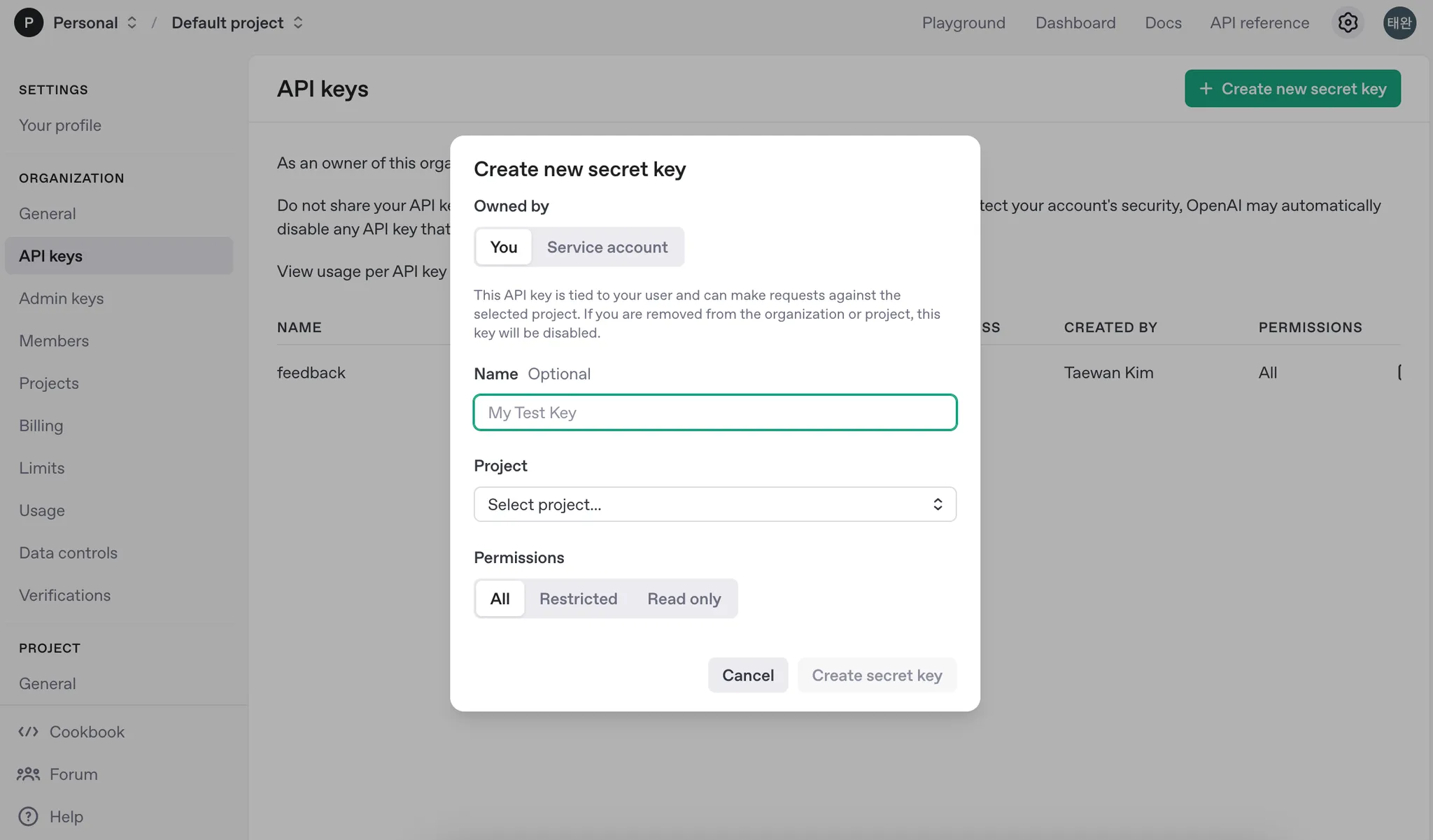Open the settings gear icon
The image size is (1433, 840).
pos(1348,22)
